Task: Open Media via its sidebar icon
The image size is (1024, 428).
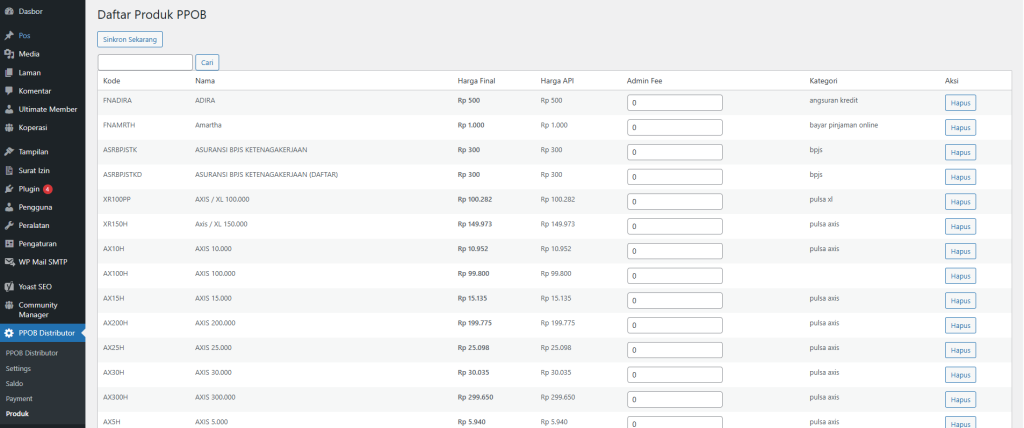Action: coord(9,54)
